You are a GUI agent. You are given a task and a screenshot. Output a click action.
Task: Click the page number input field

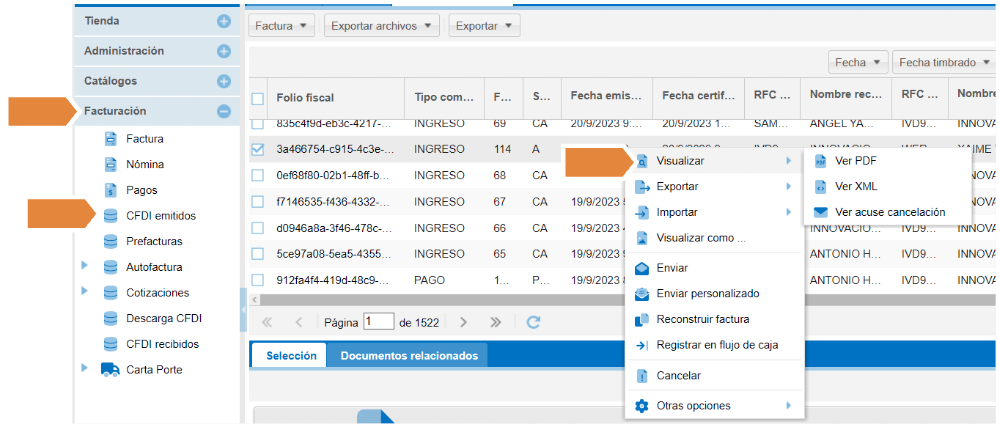(379, 322)
